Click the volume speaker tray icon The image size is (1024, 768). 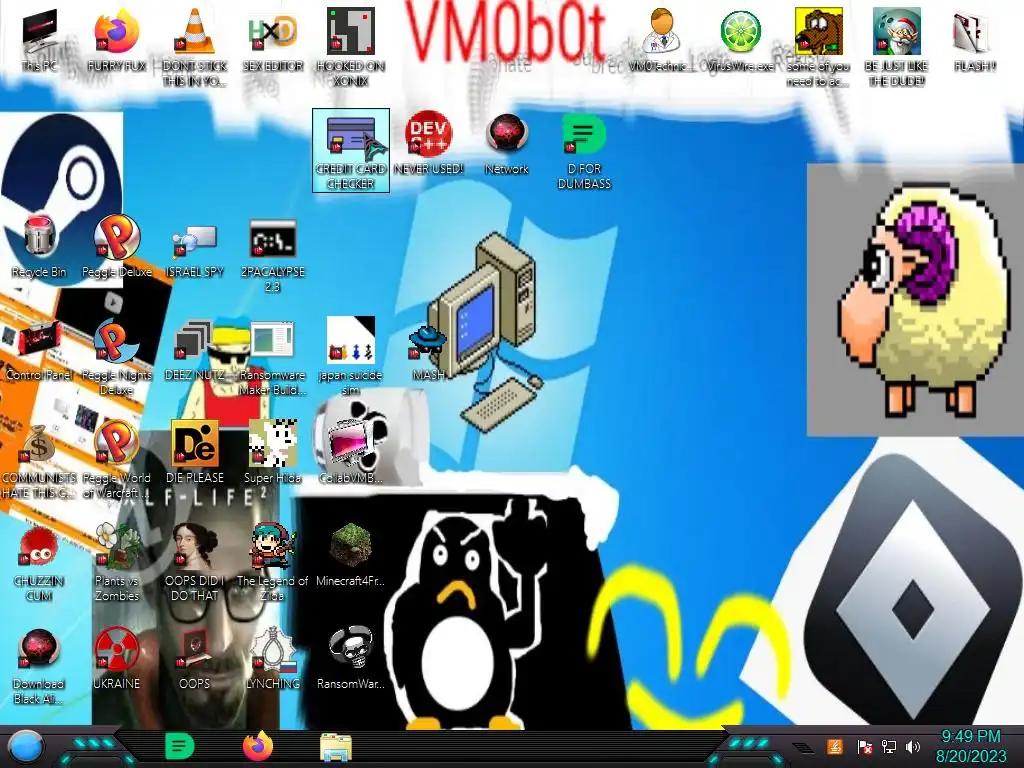[x=913, y=746]
